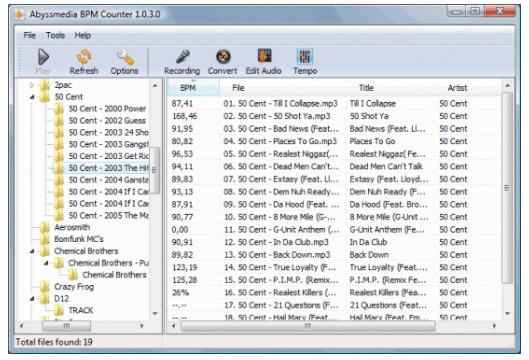
Task: Collapse the Chemical Brothers root node
Action: 32,251
